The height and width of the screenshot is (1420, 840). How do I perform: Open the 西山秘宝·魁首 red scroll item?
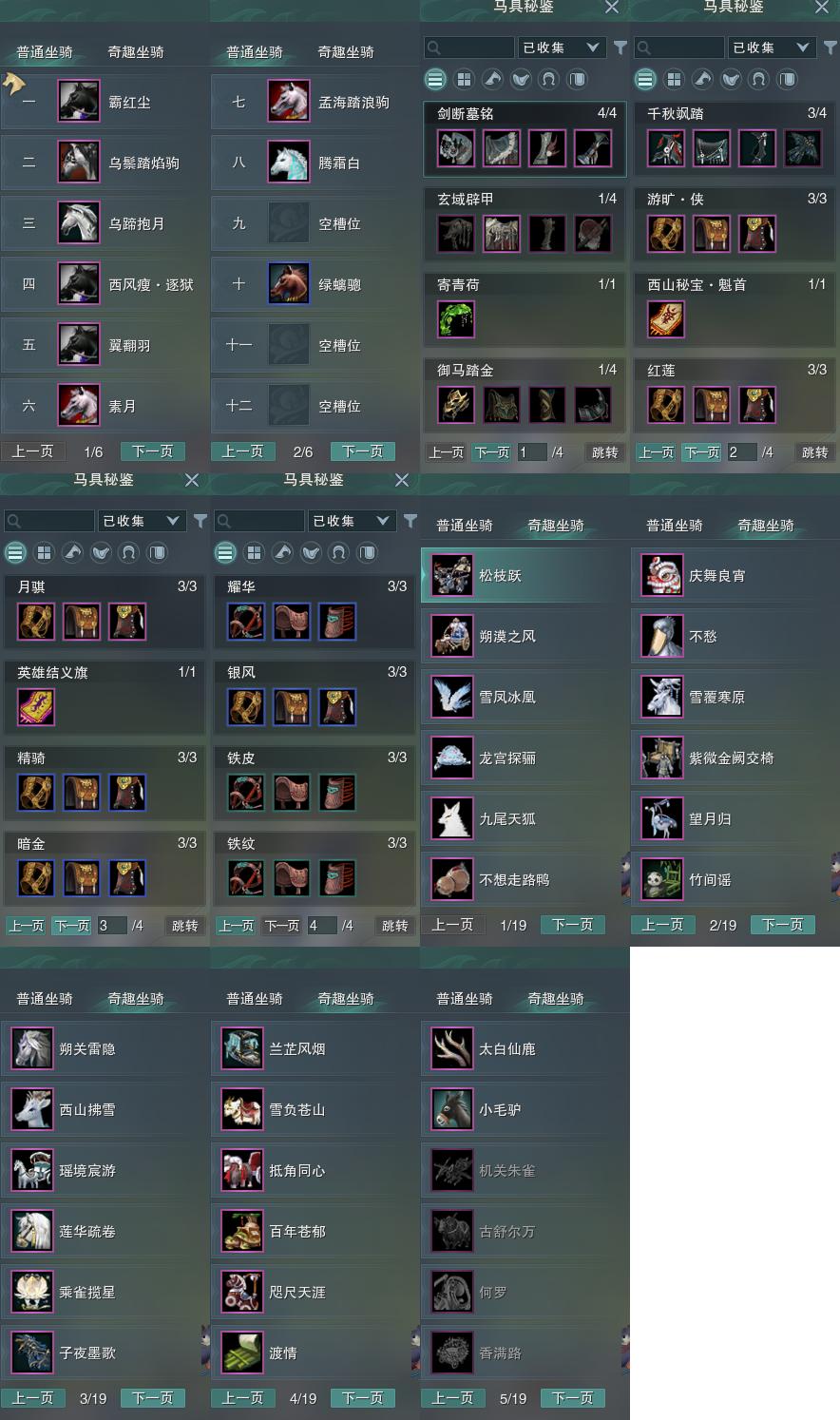666,319
